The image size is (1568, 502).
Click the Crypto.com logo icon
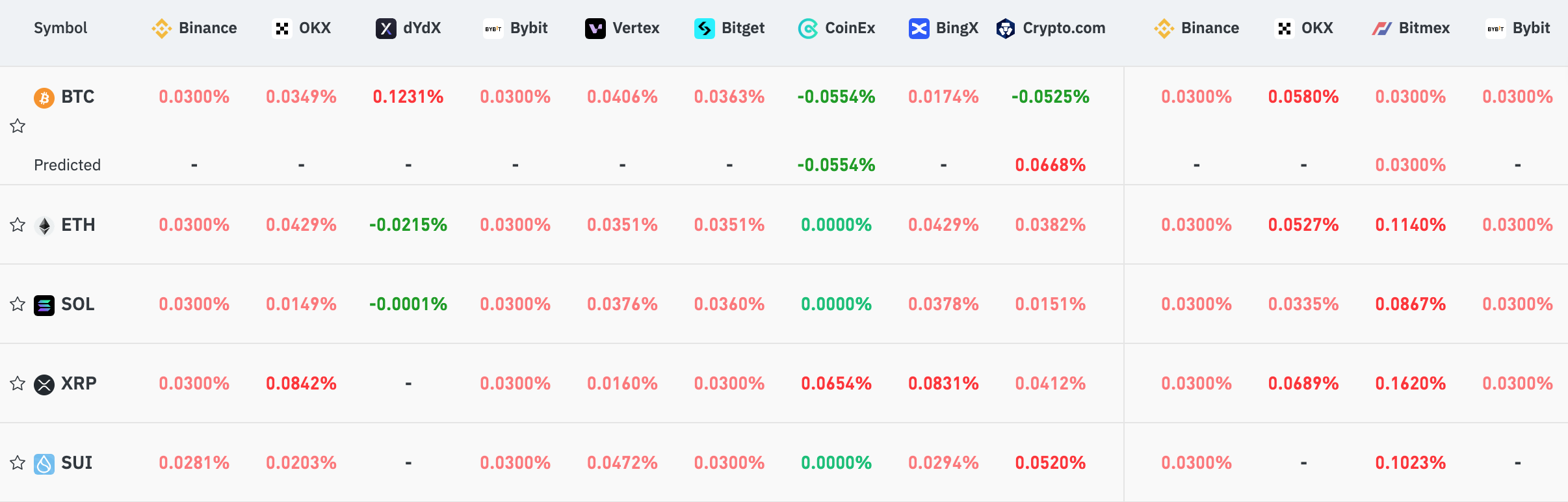point(1006,29)
